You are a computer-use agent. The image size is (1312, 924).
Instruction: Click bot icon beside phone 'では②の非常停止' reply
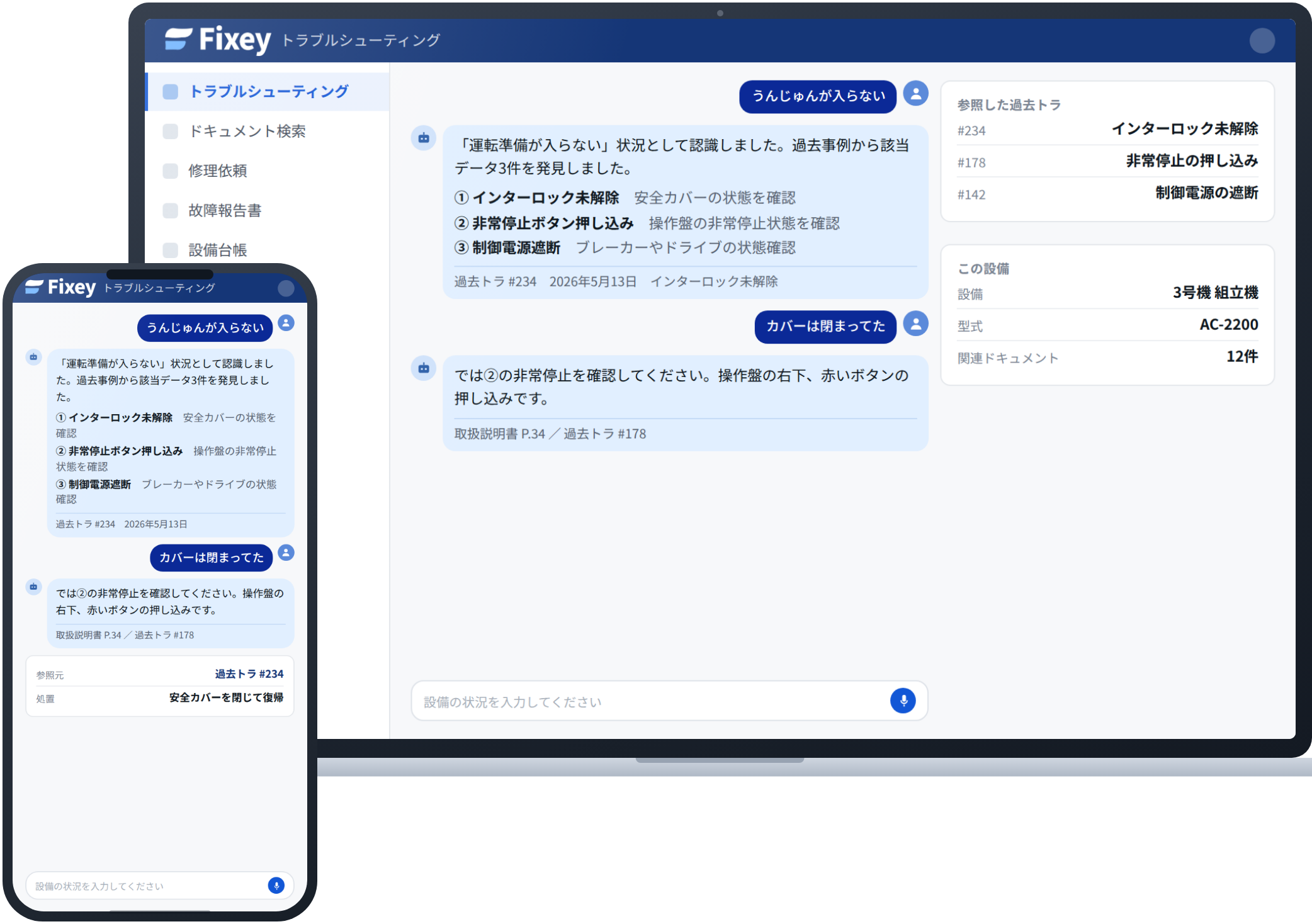pyautogui.click(x=33, y=587)
